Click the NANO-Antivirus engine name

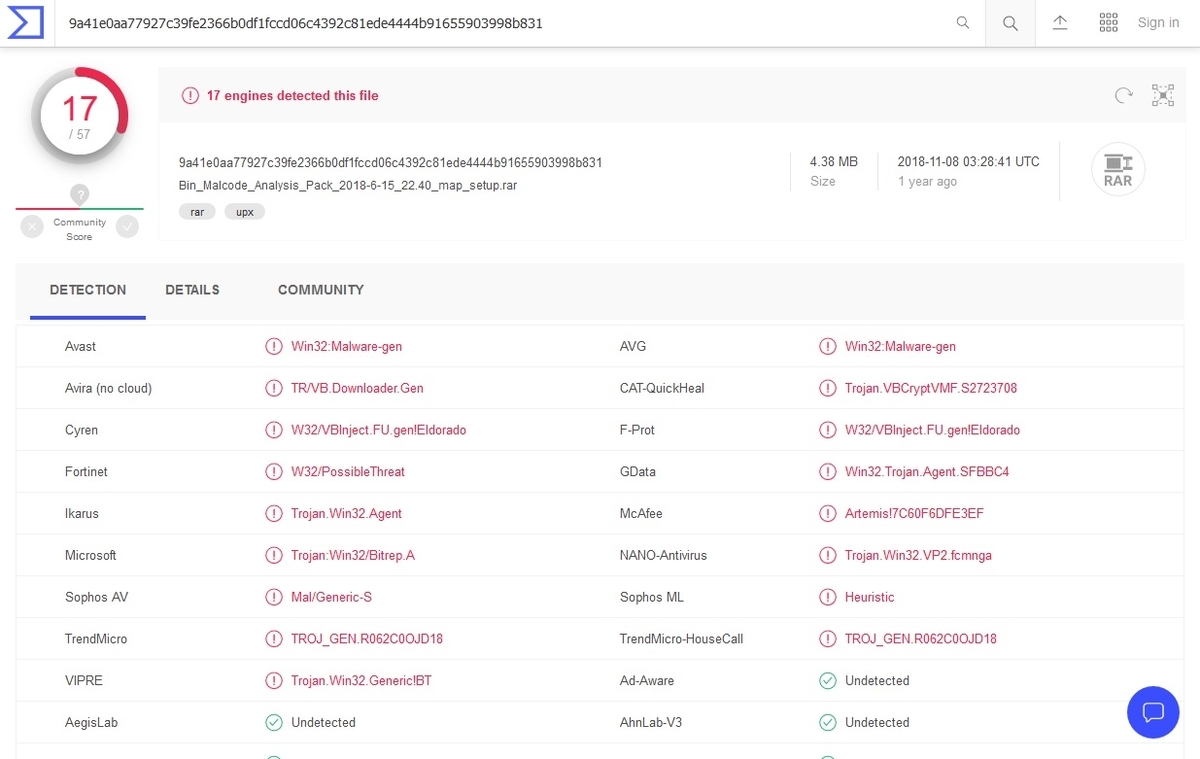pos(663,556)
